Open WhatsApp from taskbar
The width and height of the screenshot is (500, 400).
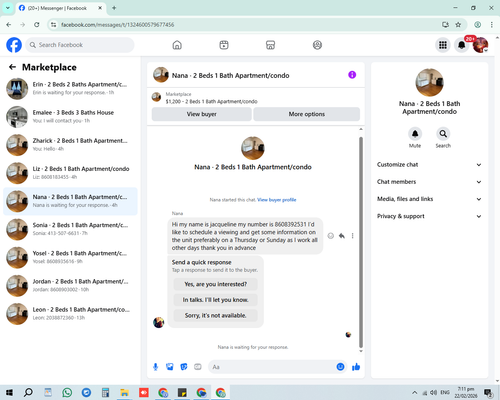[67, 393]
